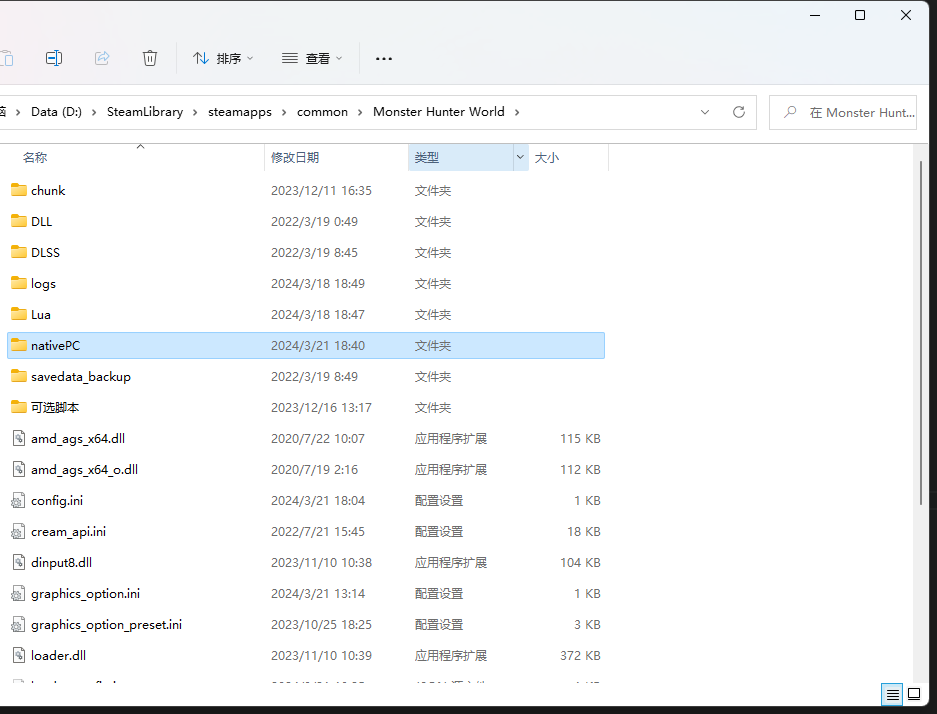Click the loader.dll file name

click(x=58, y=655)
